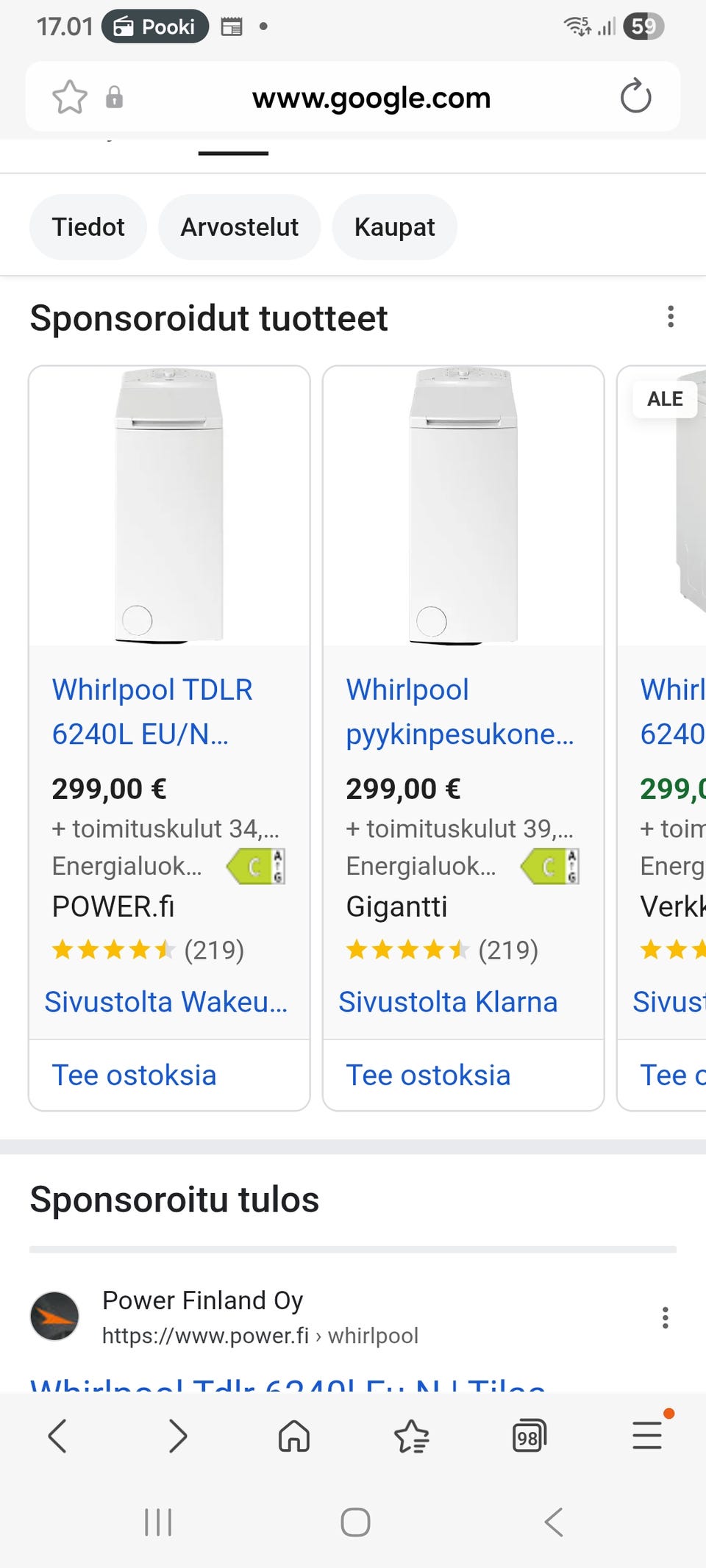Tap Tee ostoksia under the Gigantti product

point(428,1075)
